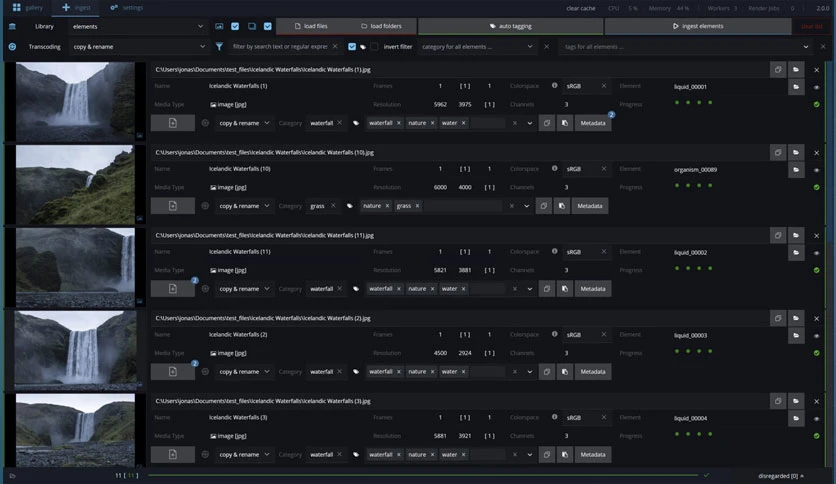
Task: Click paste tags icon for Icelandic Waterfalls (11)
Action: tap(565, 289)
